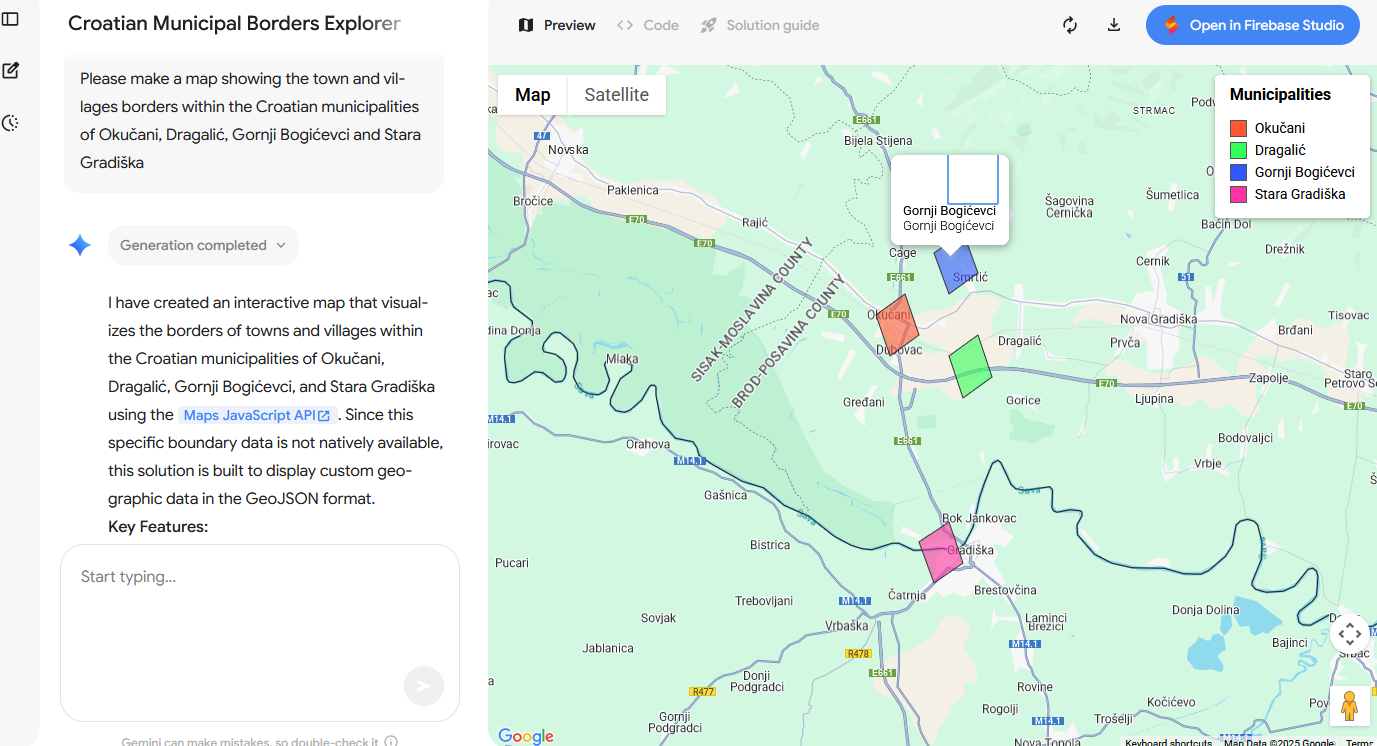Open the history icon in the sidebar
1377x746 pixels.
[11, 123]
